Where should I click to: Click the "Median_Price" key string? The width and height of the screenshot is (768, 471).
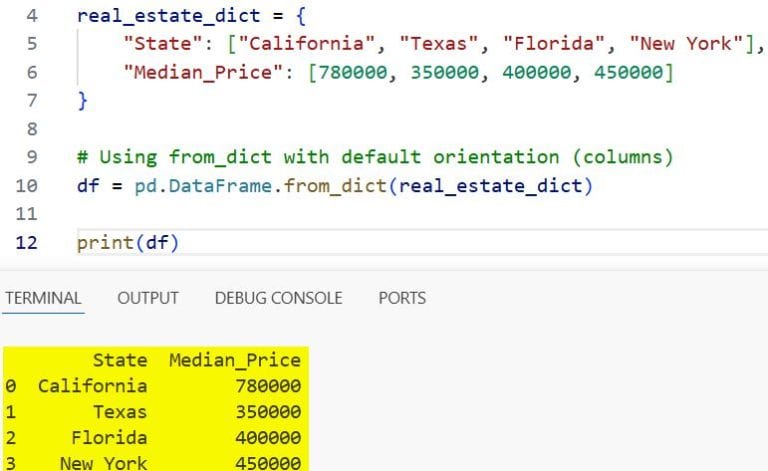pos(203,72)
